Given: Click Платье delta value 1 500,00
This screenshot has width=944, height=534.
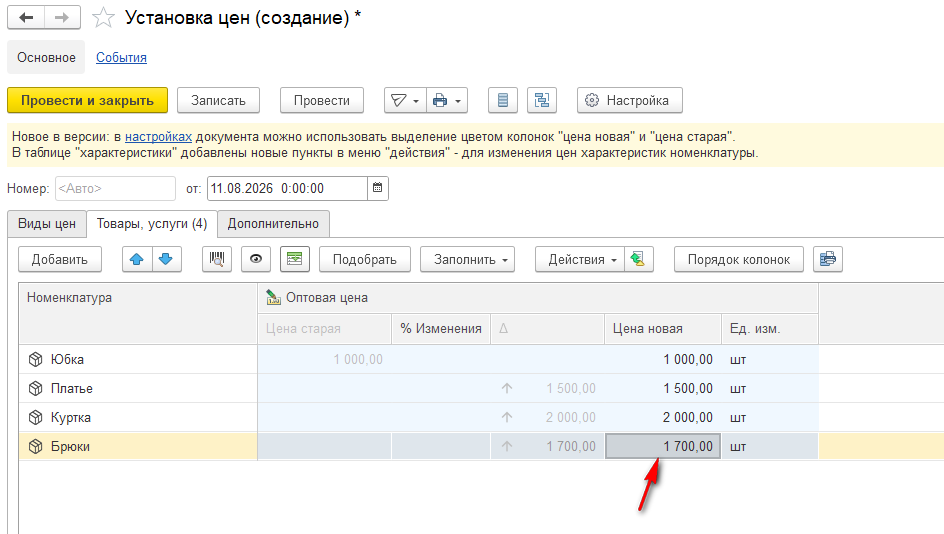Looking at the screenshot, I should click(571, 388).
